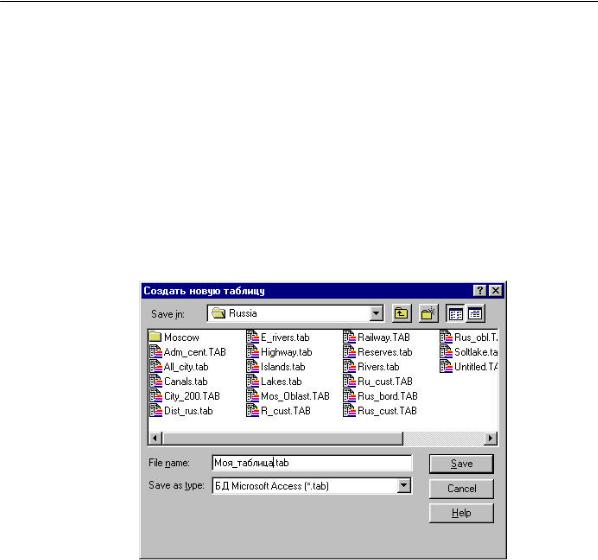Click the Save button

(461, 463)
